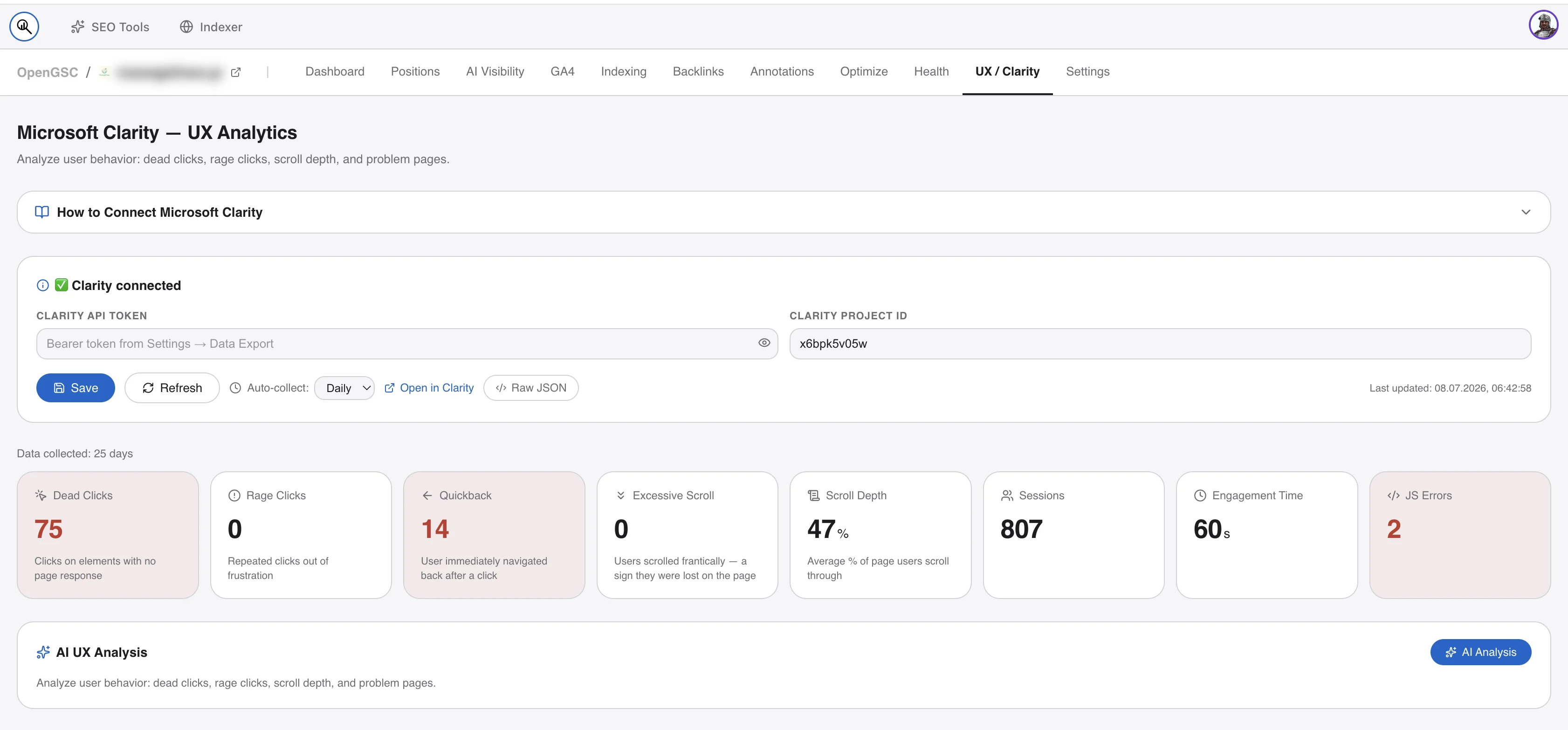Image resolution: width=1568 pixels, height=730 pixels.
Task: Click the Quickback arrow icon
Action: pyautogui.click(x=427, y=496)
